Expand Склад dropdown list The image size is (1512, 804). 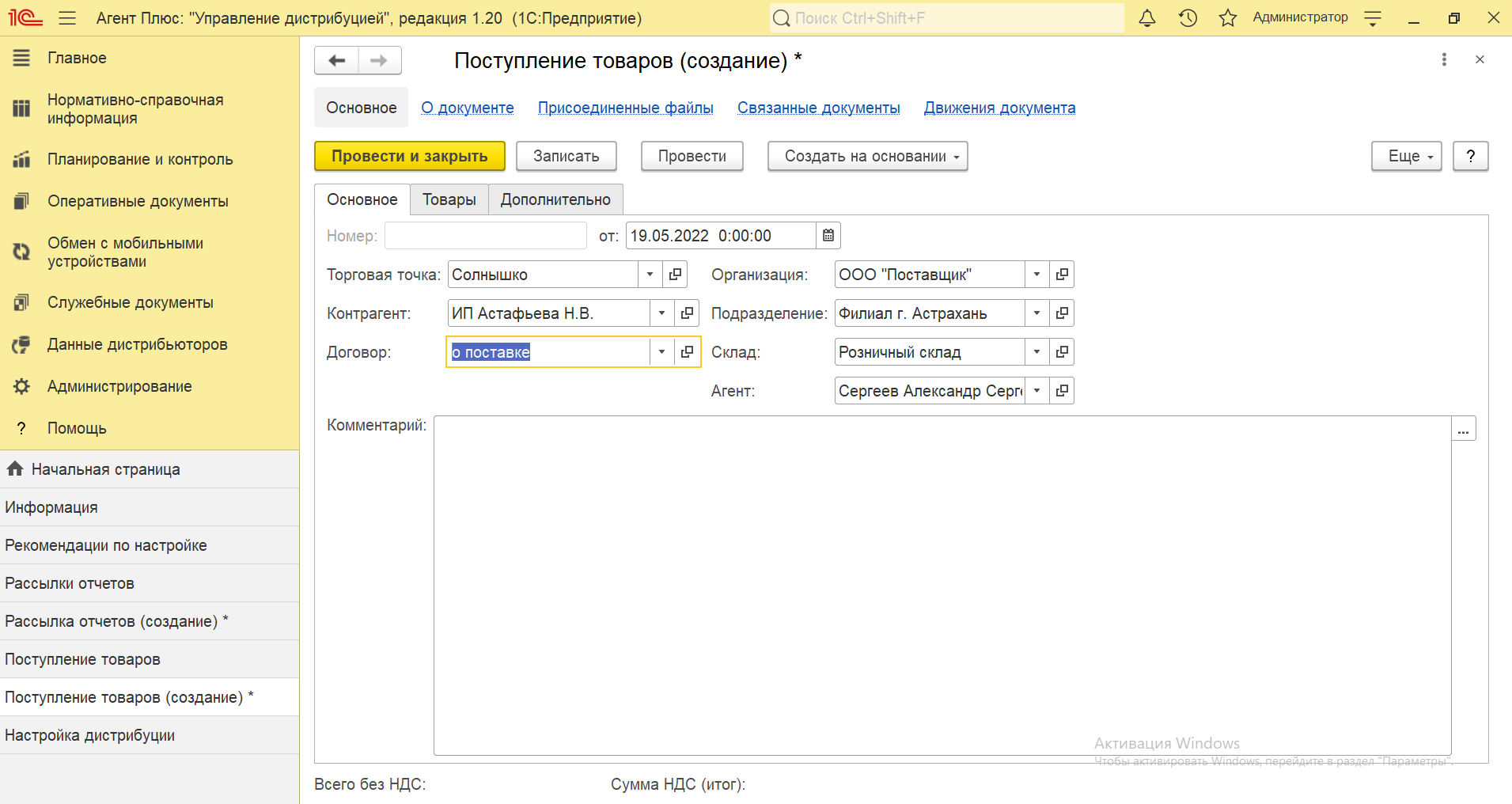pos(1036,352)
